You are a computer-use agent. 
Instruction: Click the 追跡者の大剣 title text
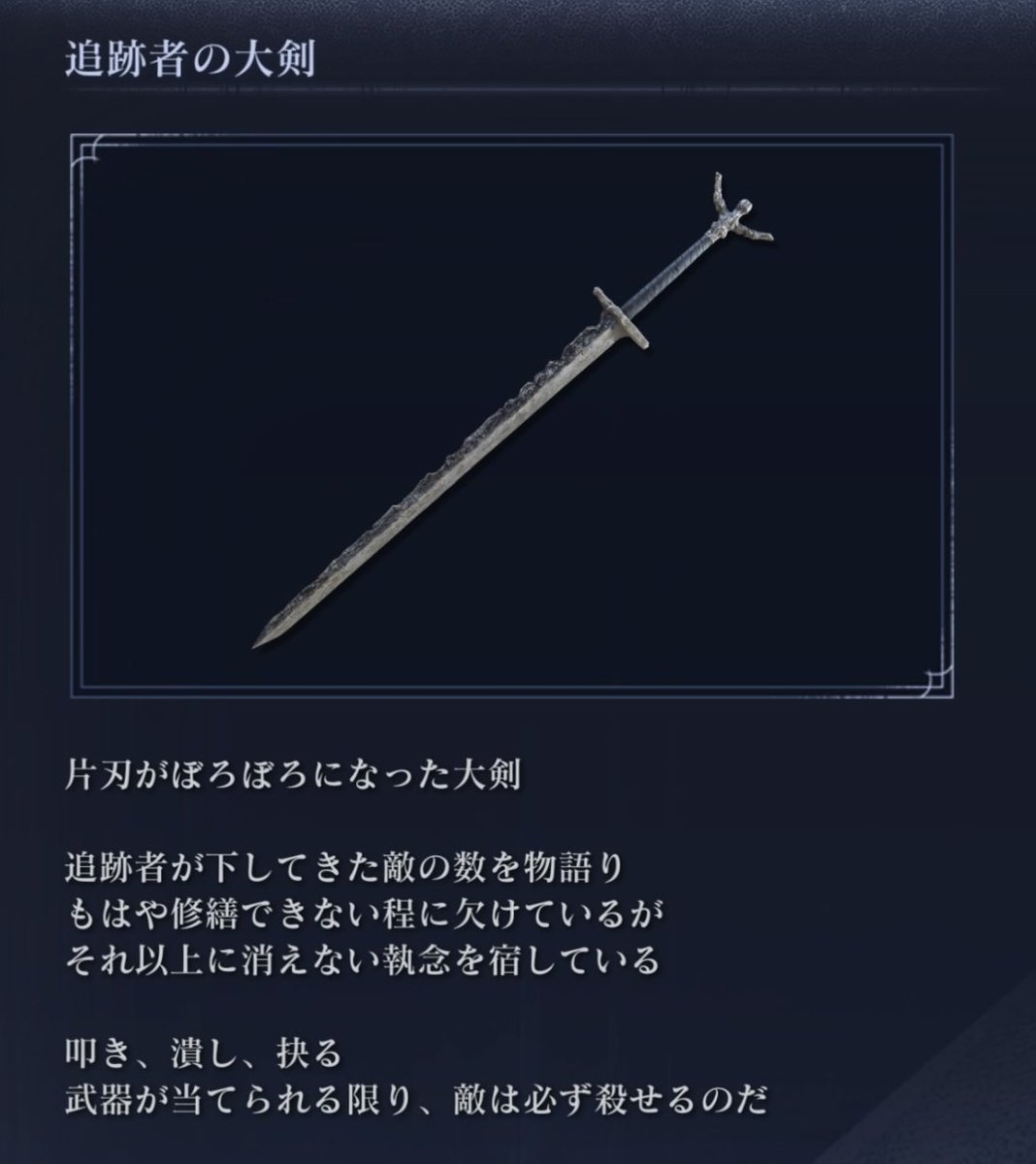pos(190,60)
